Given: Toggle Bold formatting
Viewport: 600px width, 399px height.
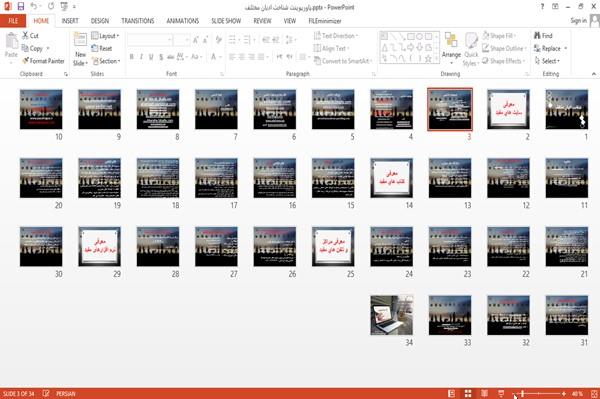Looking at the screenshot, I should pos(132,57).
